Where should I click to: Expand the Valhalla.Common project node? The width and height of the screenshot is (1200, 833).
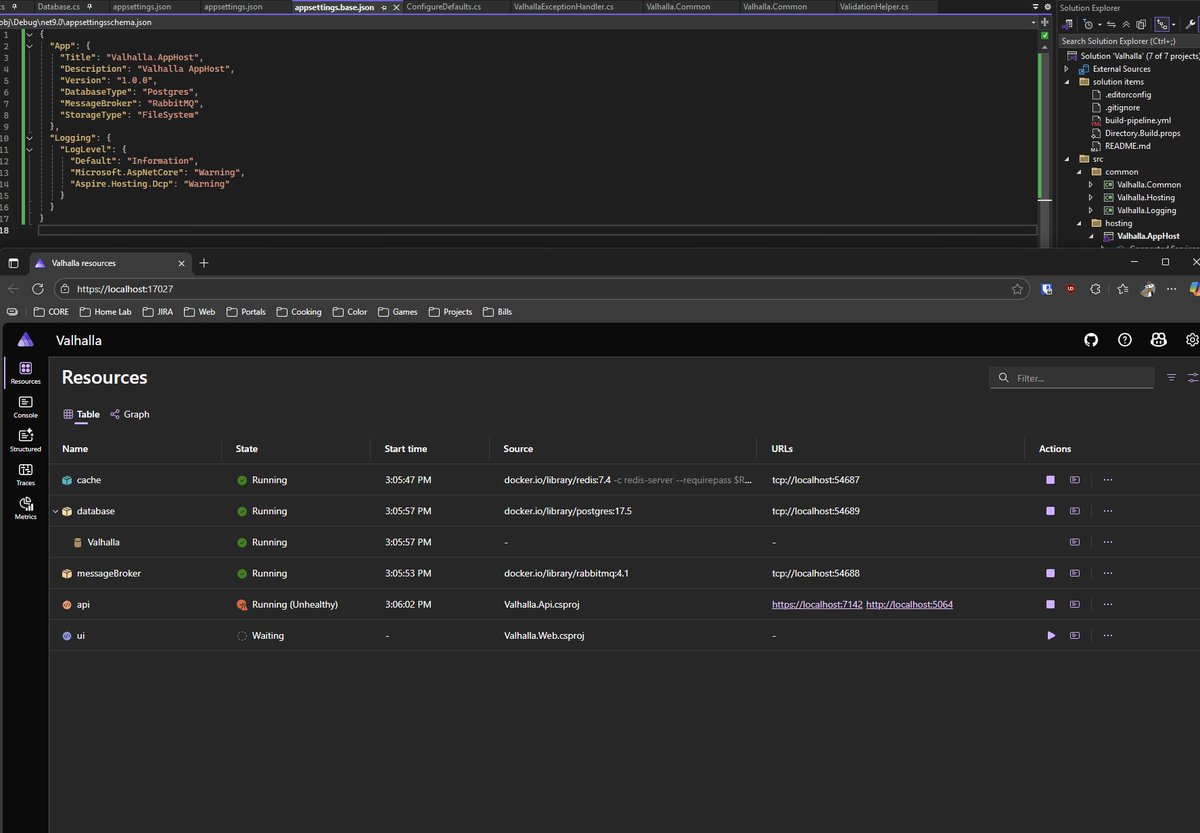[1092, 185]
